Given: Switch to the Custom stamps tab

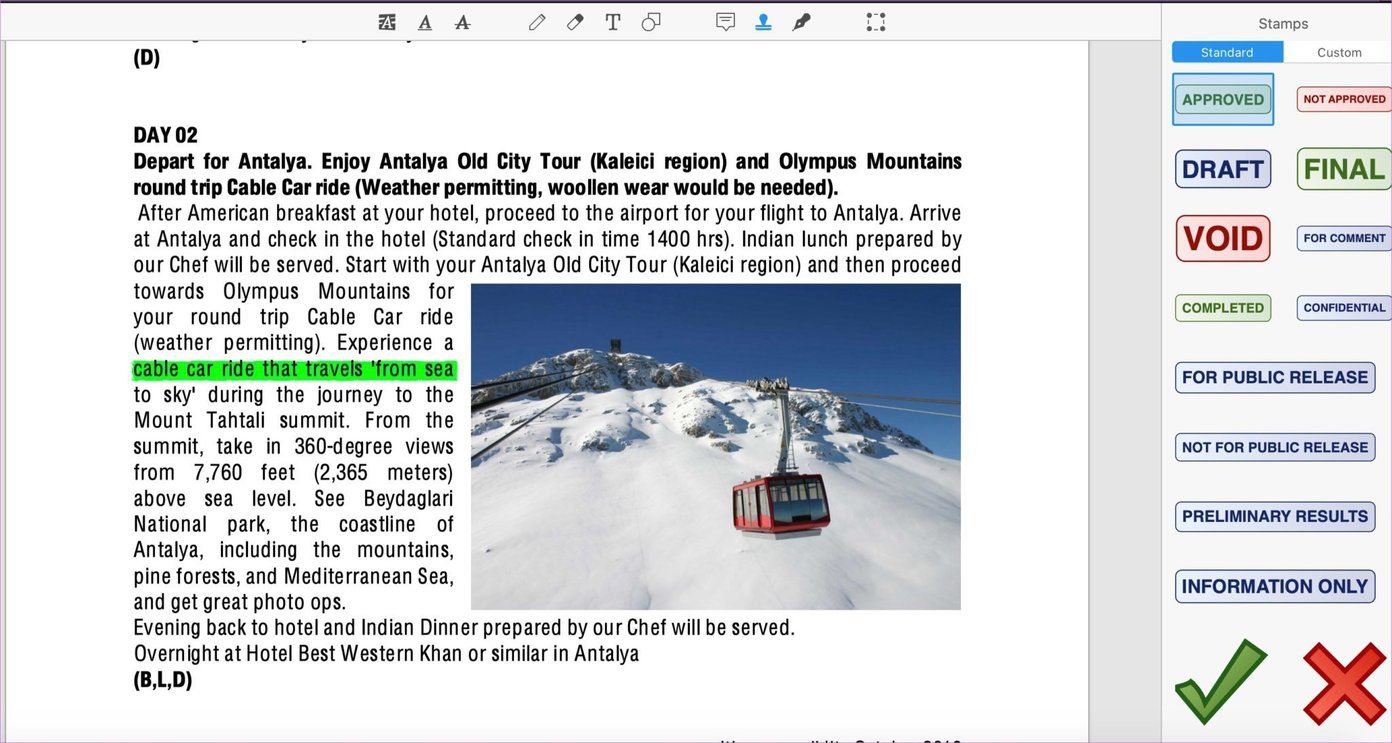Looking at the screenshot, I should (x=1338, y=52).
